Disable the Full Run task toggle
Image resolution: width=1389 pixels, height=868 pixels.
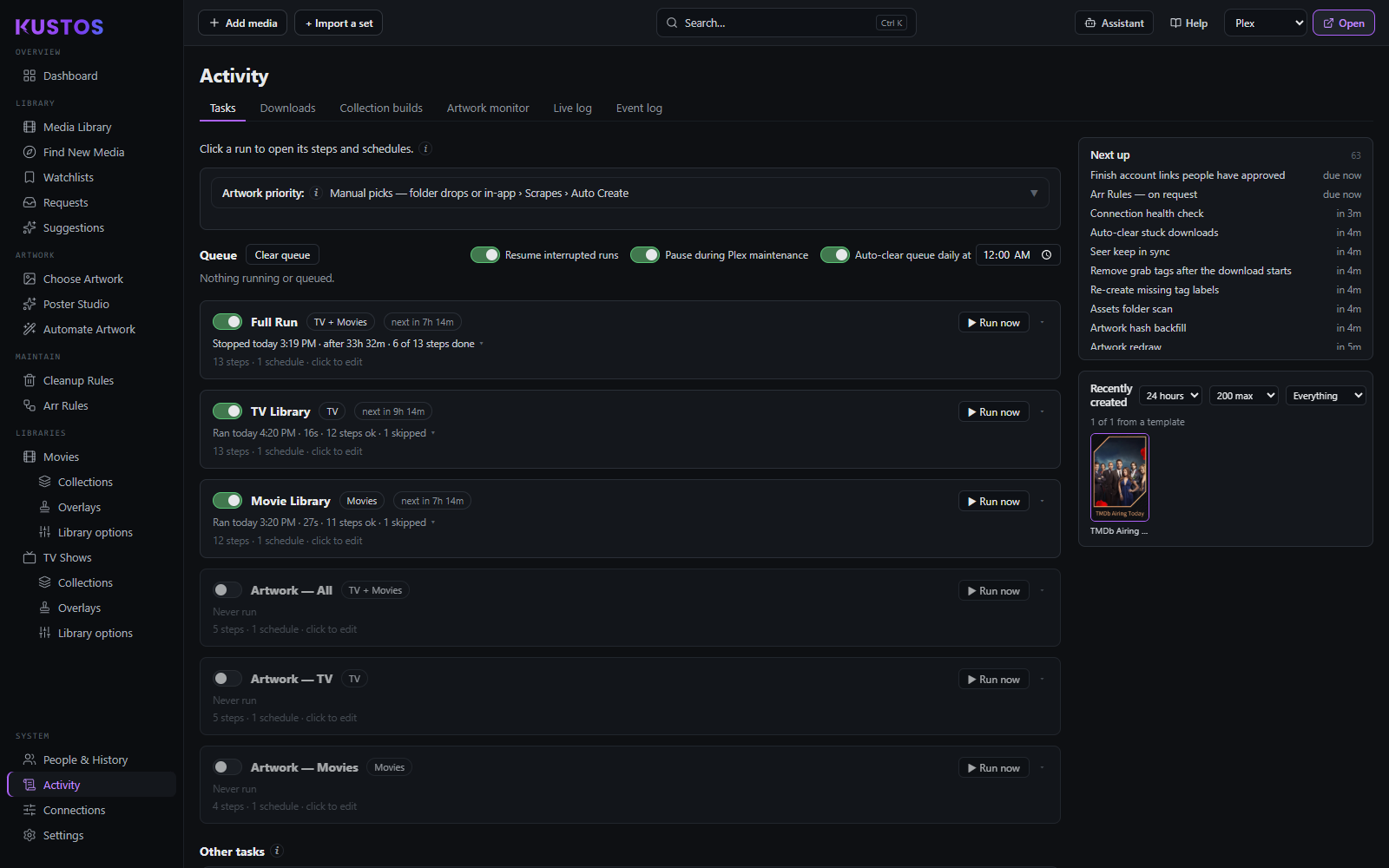[227, 322]
